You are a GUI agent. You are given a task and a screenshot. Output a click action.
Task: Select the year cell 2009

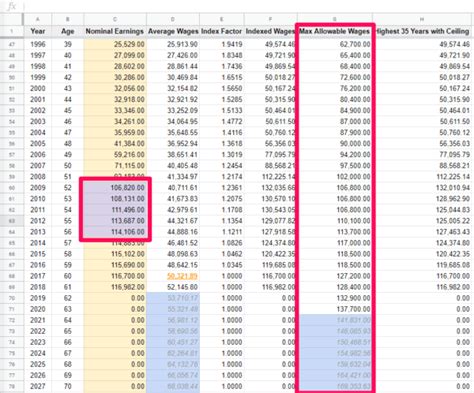coord(38,188)
